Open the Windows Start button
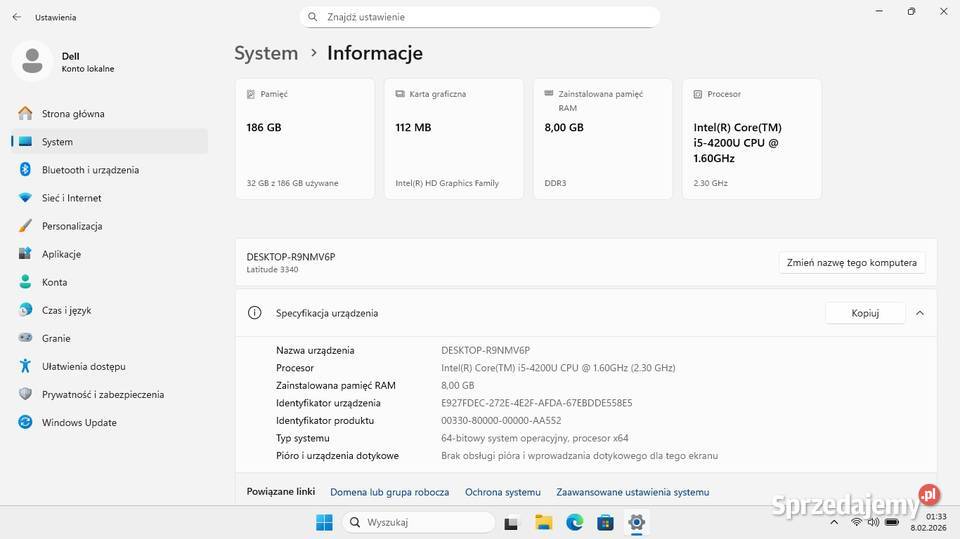 324,522
